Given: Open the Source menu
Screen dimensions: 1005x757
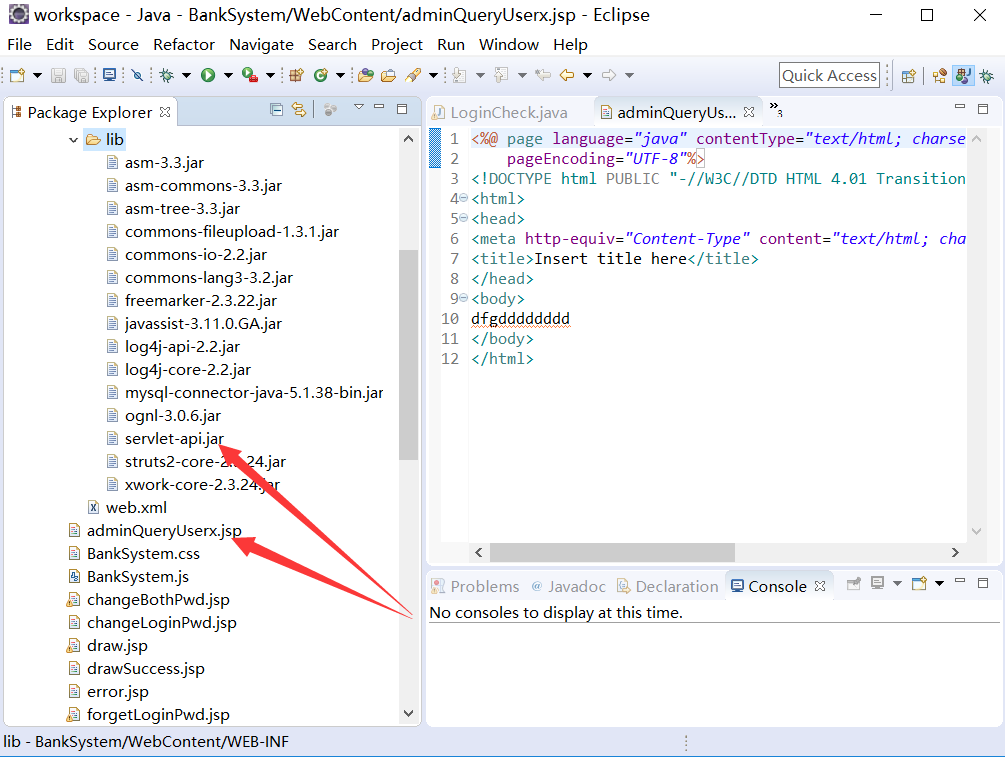Looking at the screenshot, I should 113,45.
